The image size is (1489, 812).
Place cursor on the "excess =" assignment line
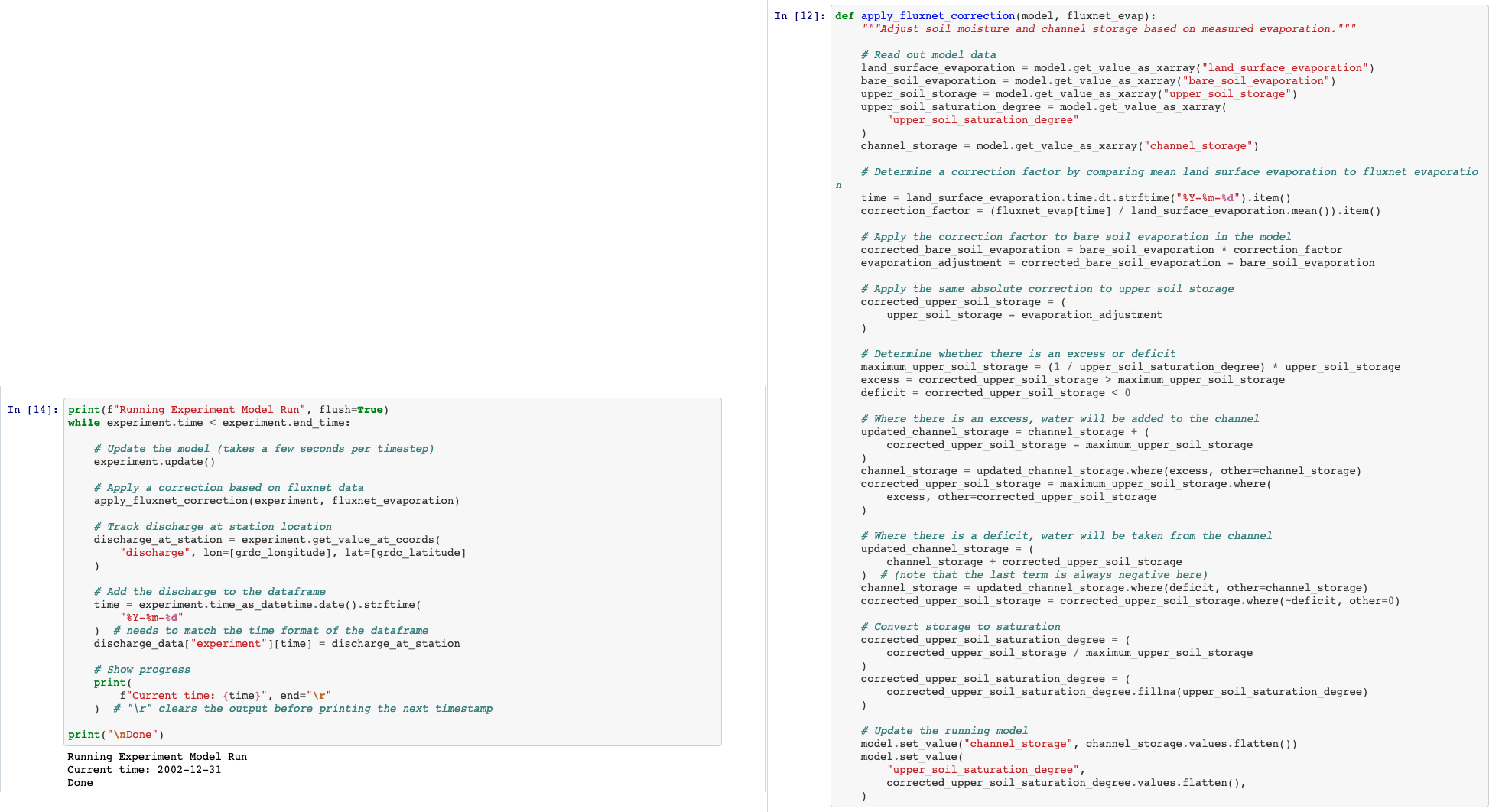pyautogui.click(x=1072, y=380)
